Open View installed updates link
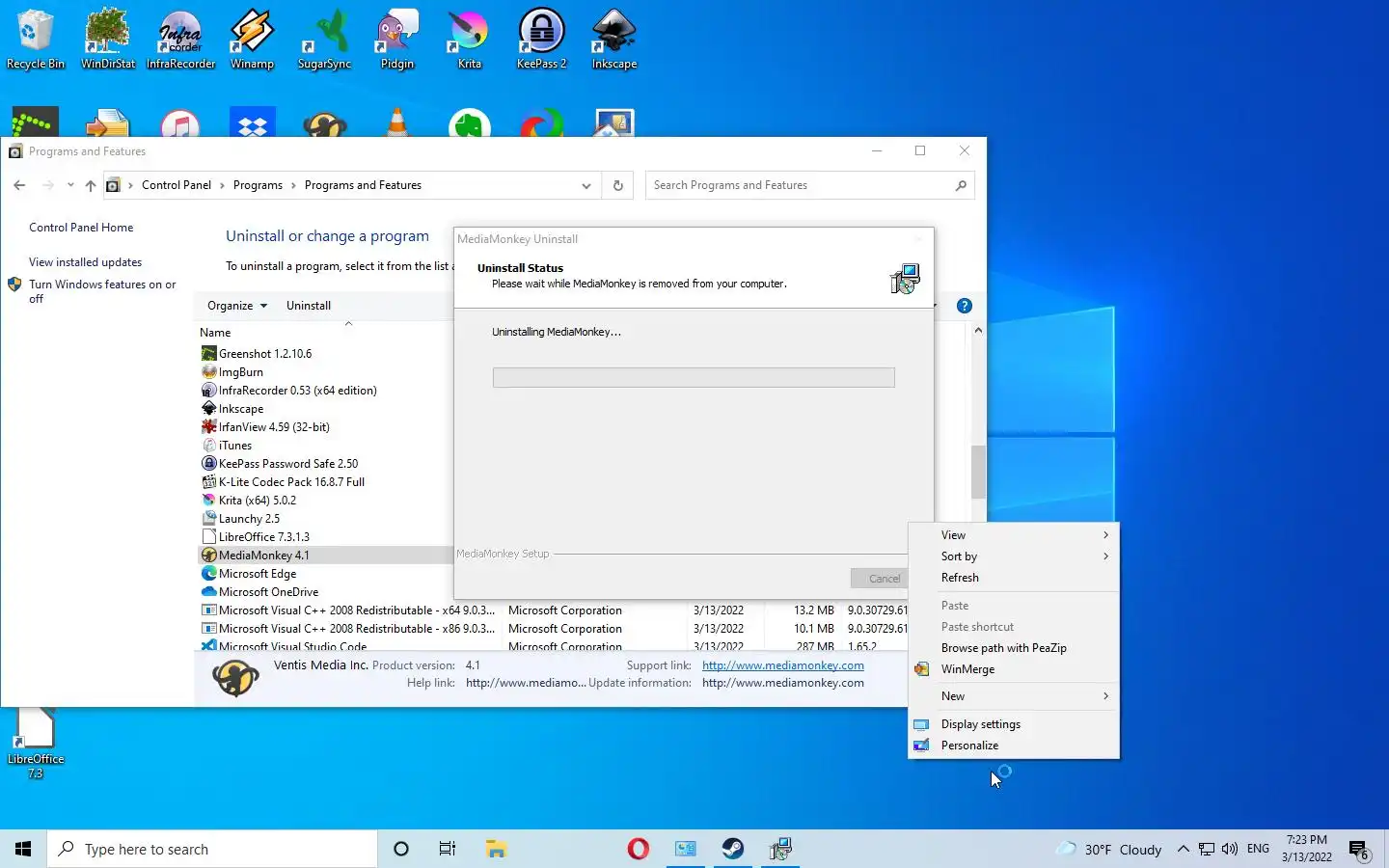1389x868 pixels. coord(85,262)
